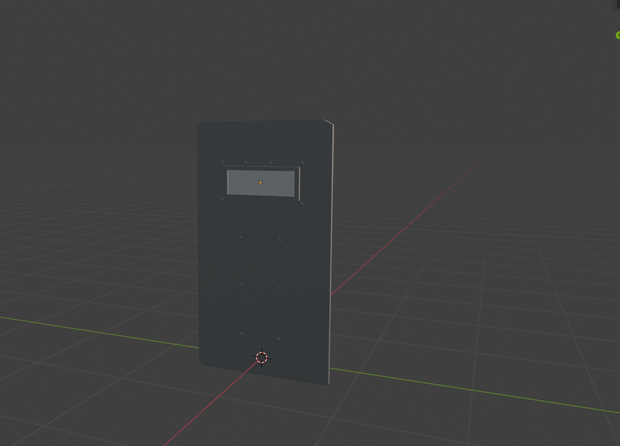Select the light gray window panel on shield

pos(261,183)
